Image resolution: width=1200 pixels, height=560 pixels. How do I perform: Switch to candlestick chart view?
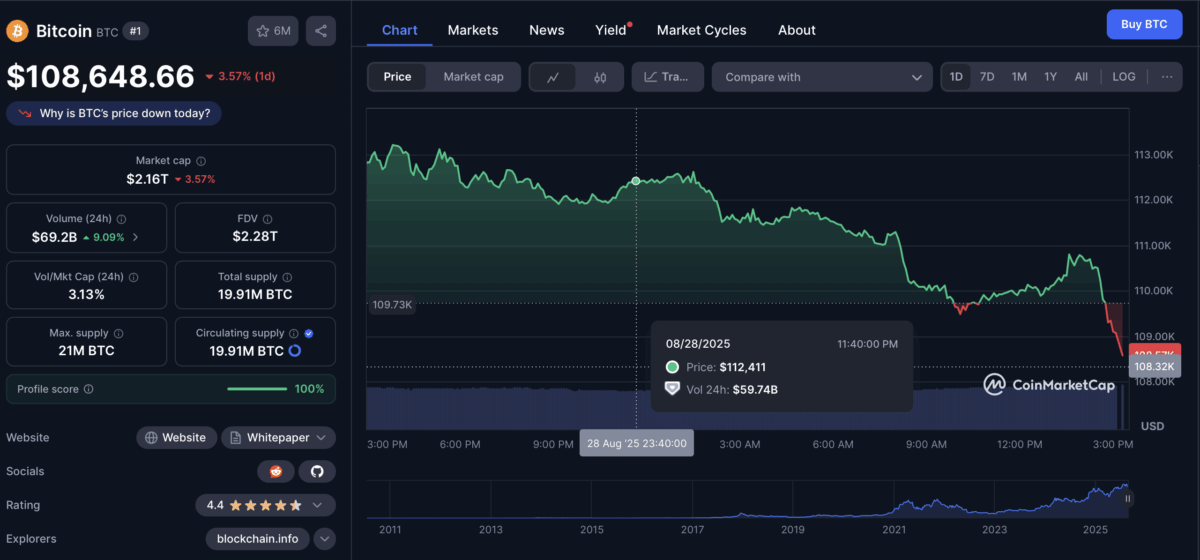(x=599, y=77)
